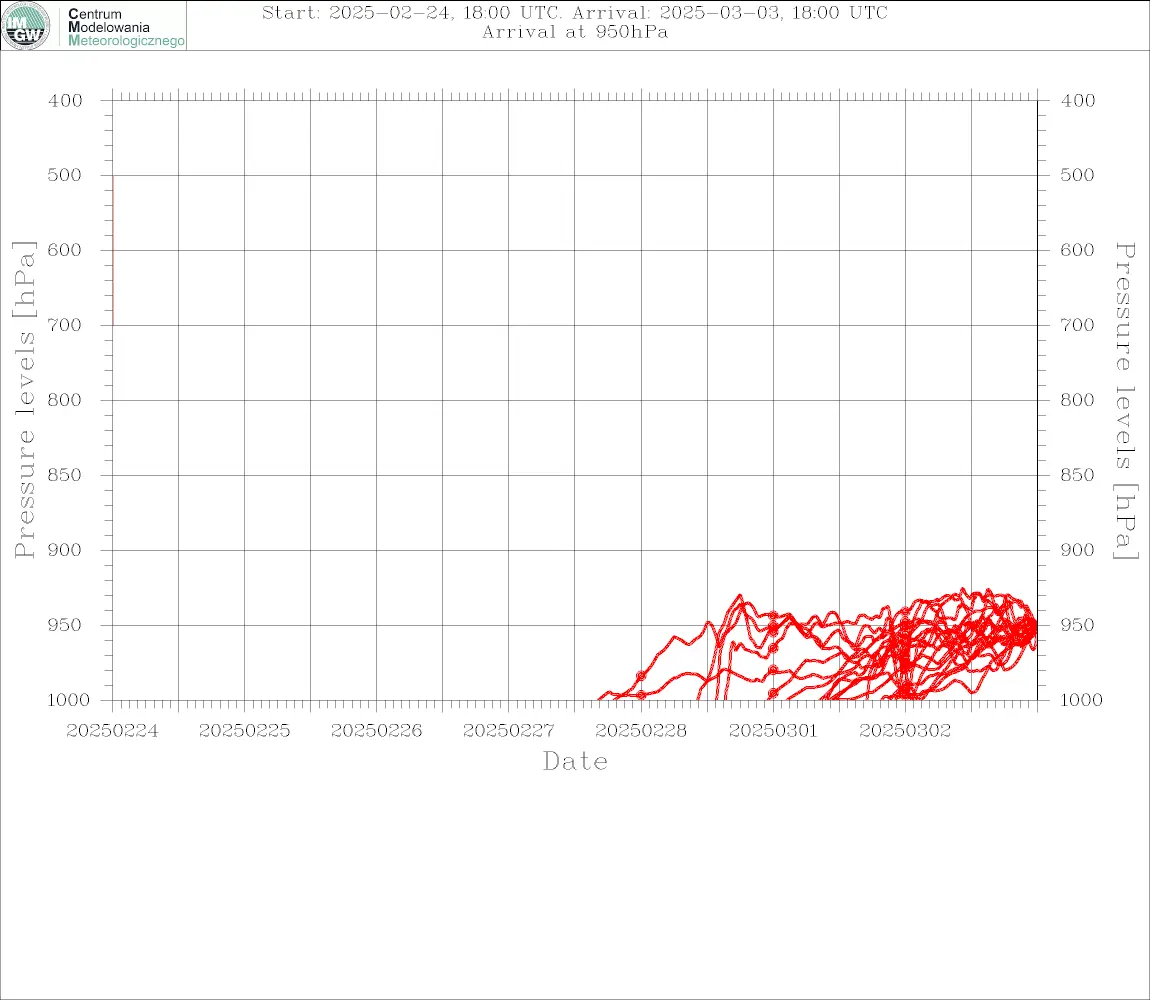
Task: Select the 'Arrival at 950hPa' subtitle
Action: point(575,32)
